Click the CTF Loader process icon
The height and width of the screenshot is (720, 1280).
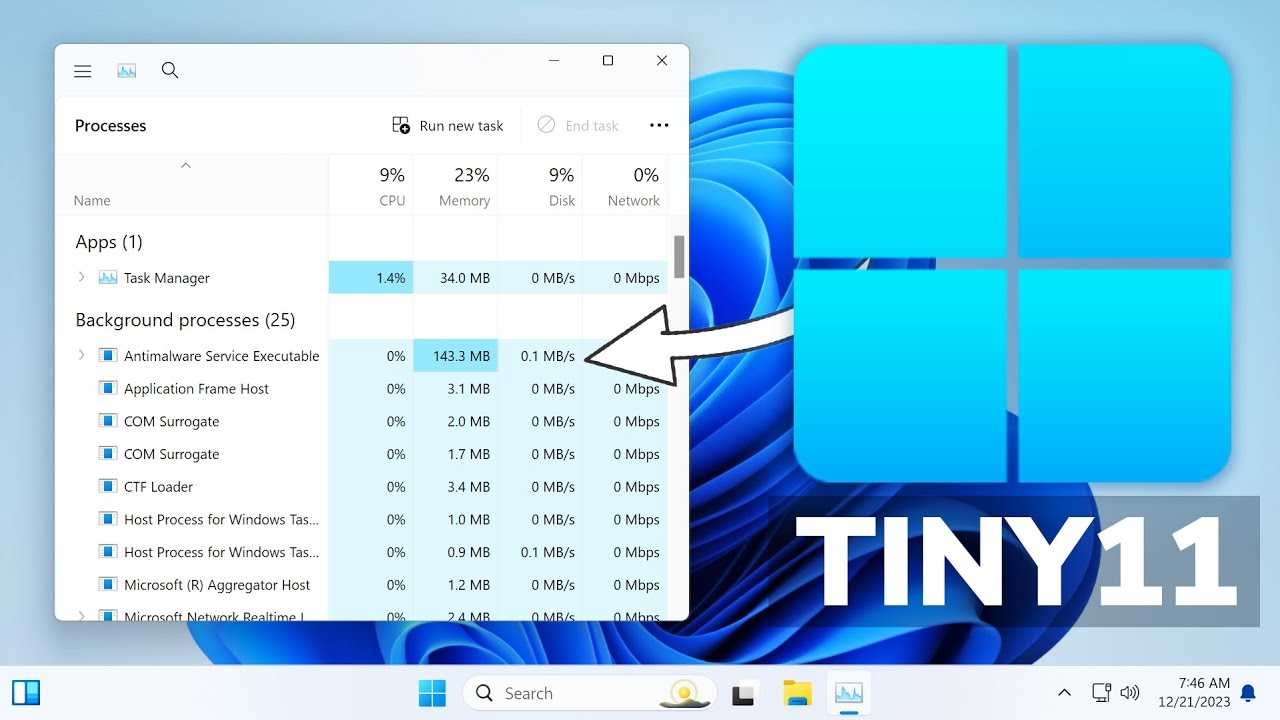coord(108,486)
